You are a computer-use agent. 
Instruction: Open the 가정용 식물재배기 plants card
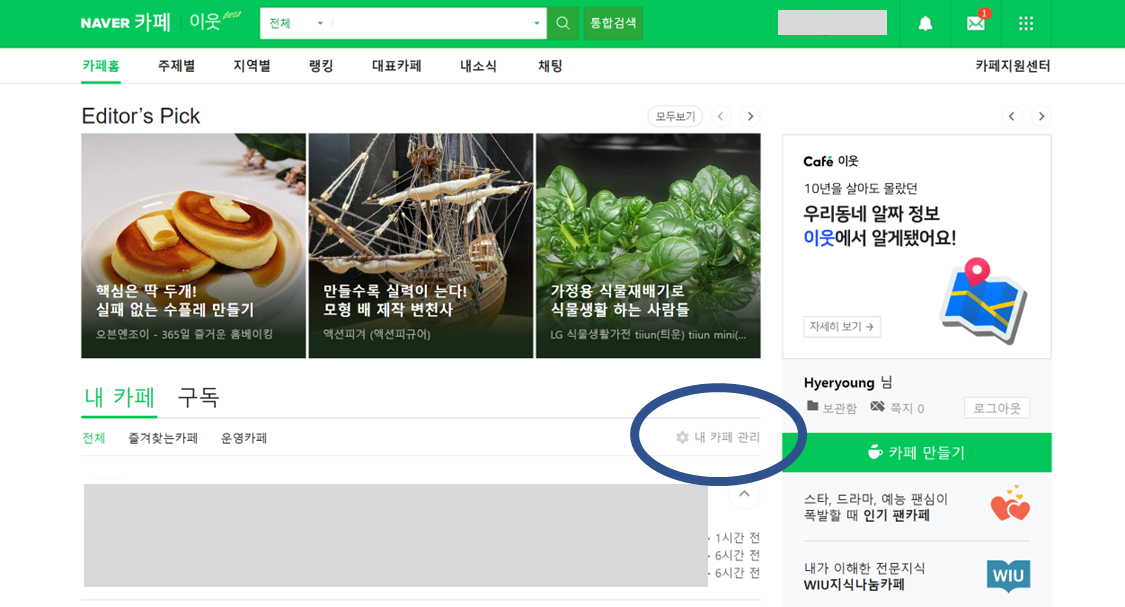pos(649,245)
